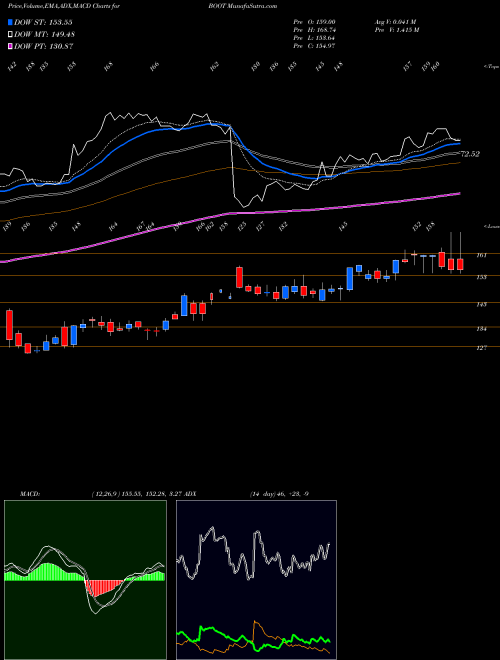Select the DOW PT legend value text

(44, 47)
